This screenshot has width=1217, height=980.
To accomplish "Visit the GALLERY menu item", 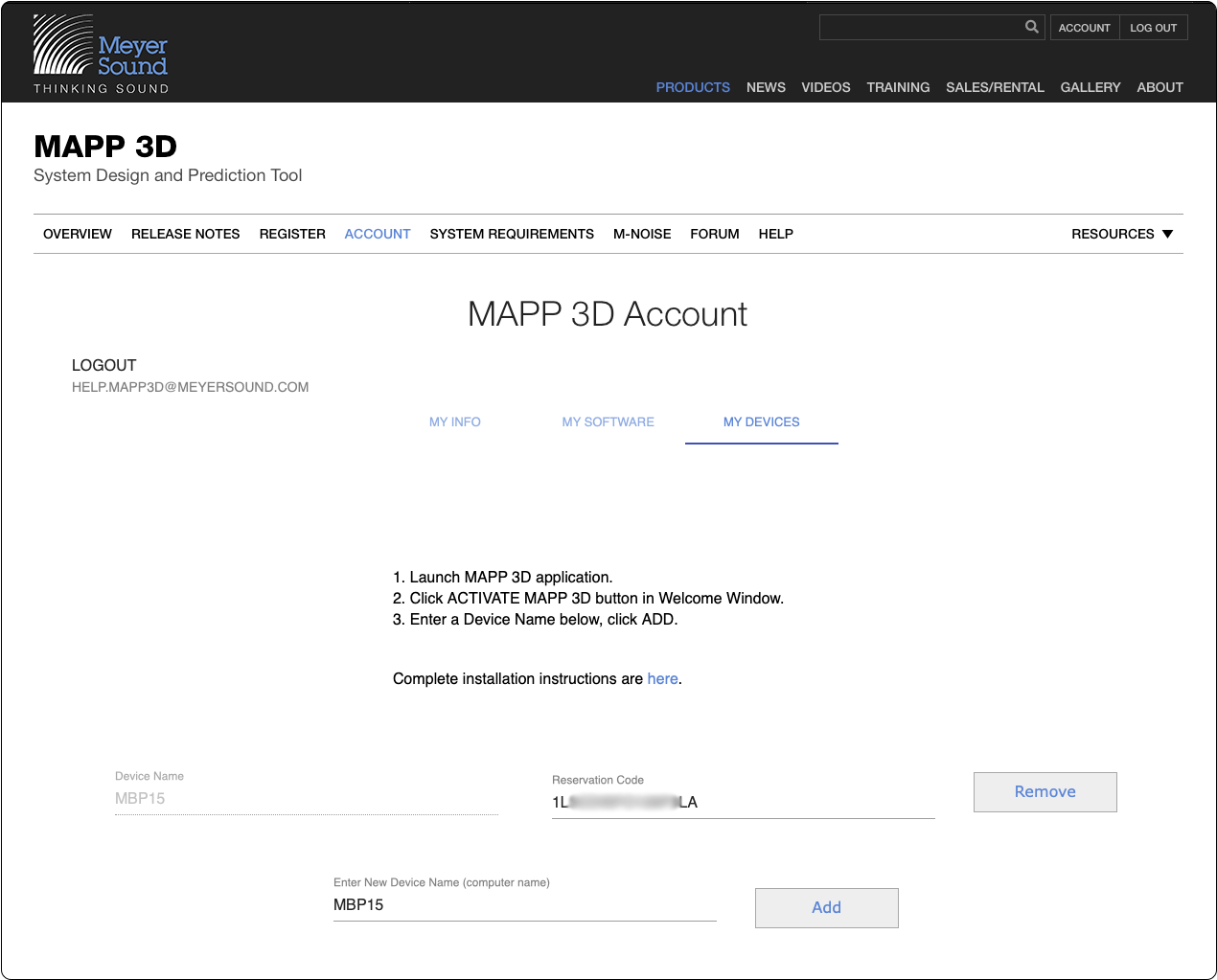I will 1091,87.
